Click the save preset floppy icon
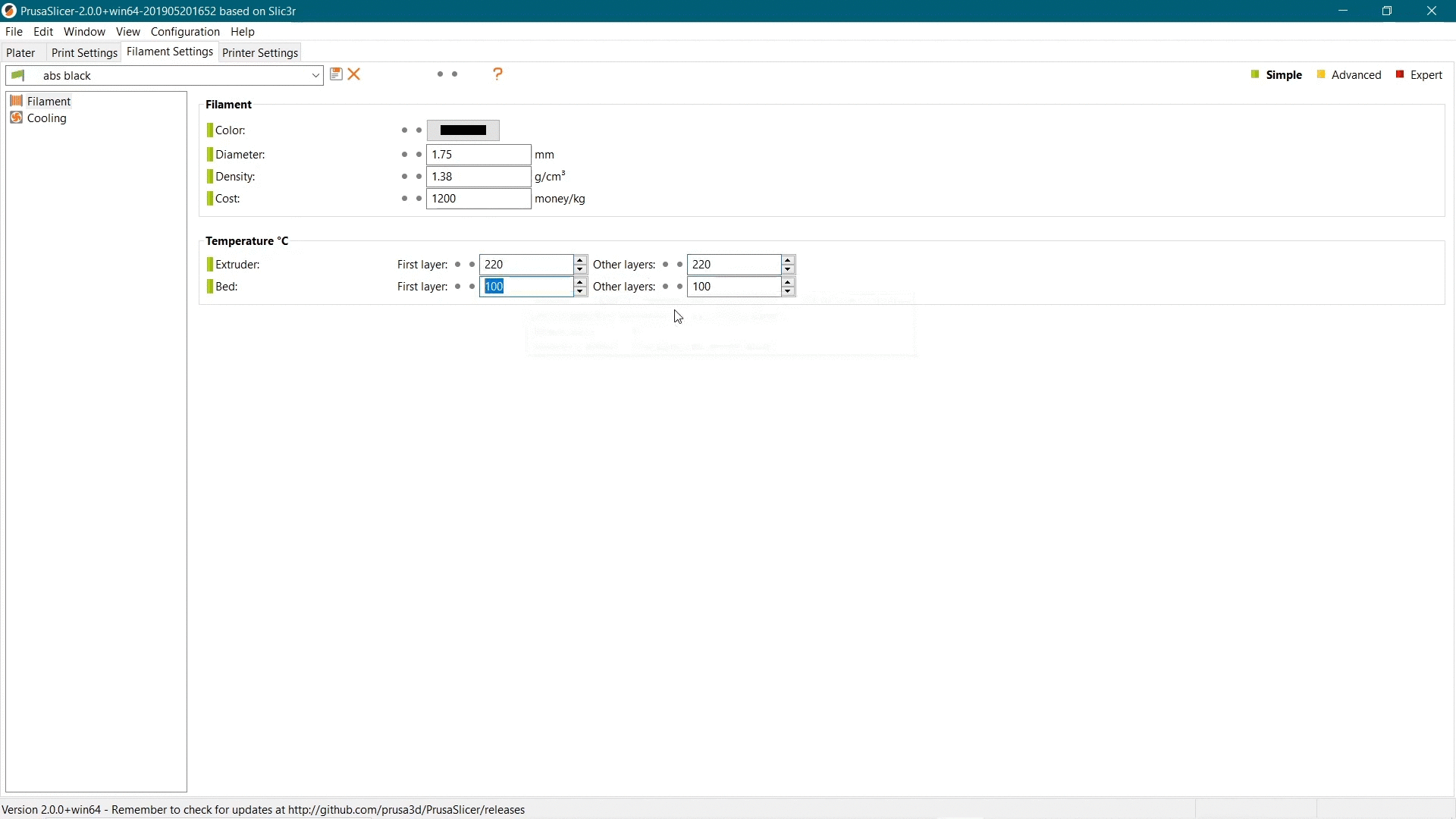Viewport: 1456px width, 819px height. click(x=336, y=74)
